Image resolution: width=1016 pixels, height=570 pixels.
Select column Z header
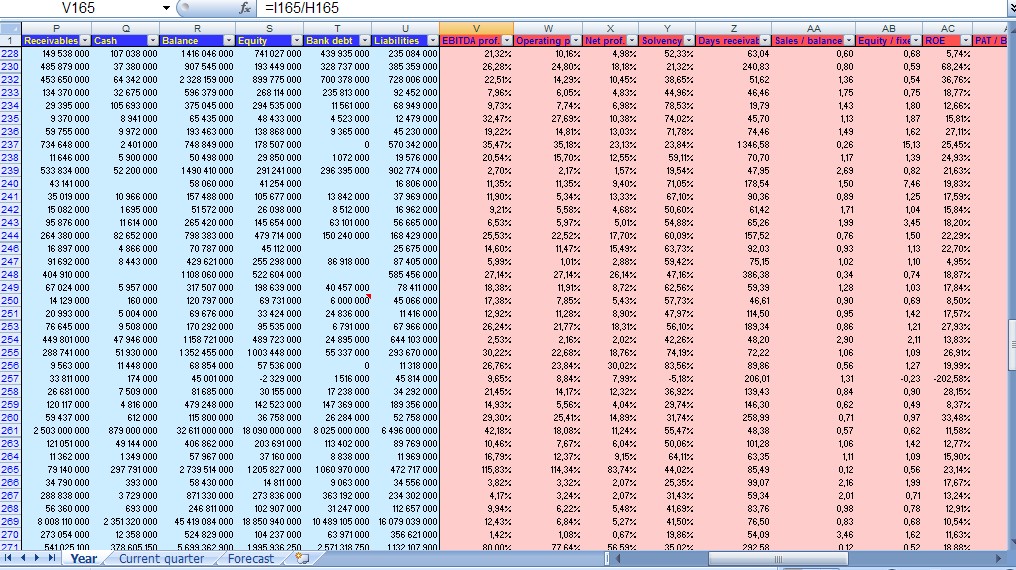[x=733, y=28]
